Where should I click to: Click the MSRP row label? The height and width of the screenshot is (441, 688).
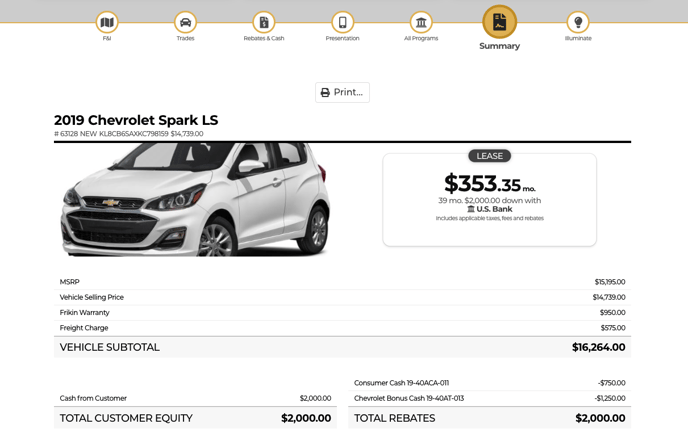[x=69, y=282]
